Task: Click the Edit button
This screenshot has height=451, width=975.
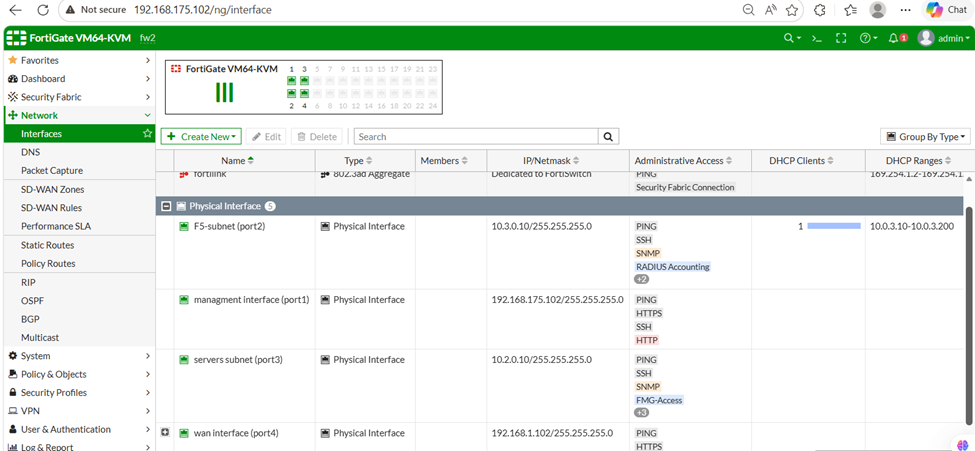Action: [x=266, y=137]
